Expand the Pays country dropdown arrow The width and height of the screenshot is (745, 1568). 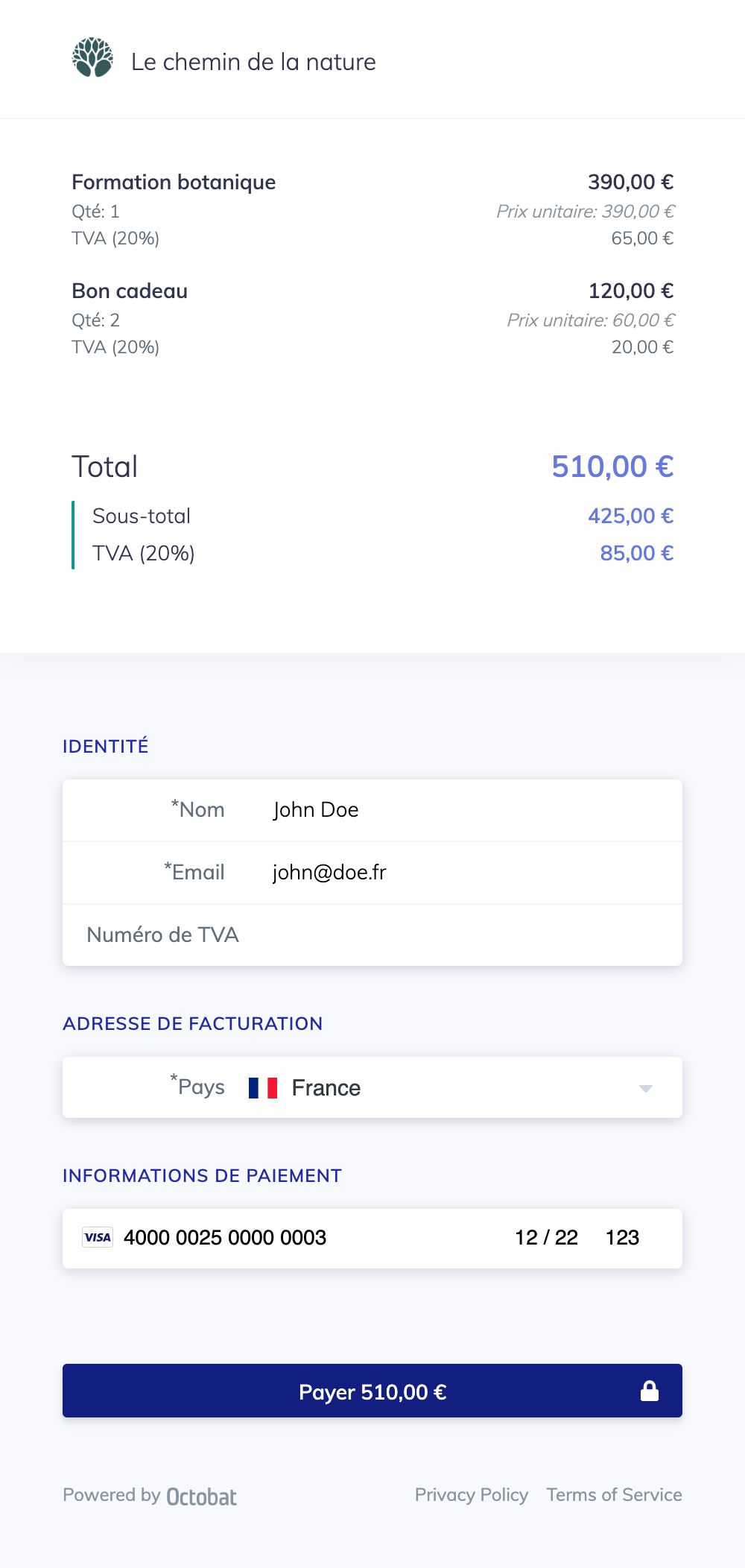[x=646, y=1089]
